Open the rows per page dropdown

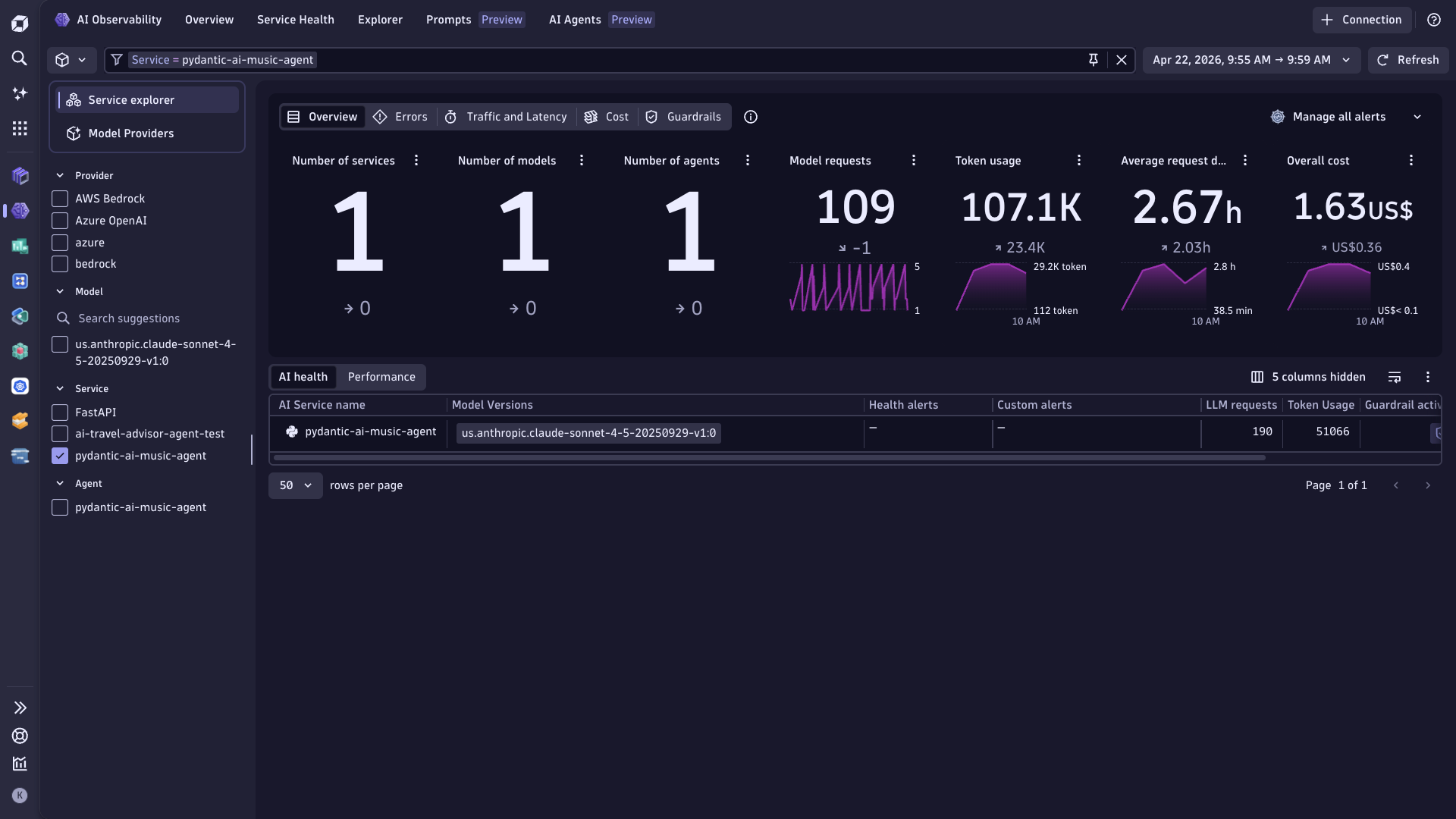point(294,485)
